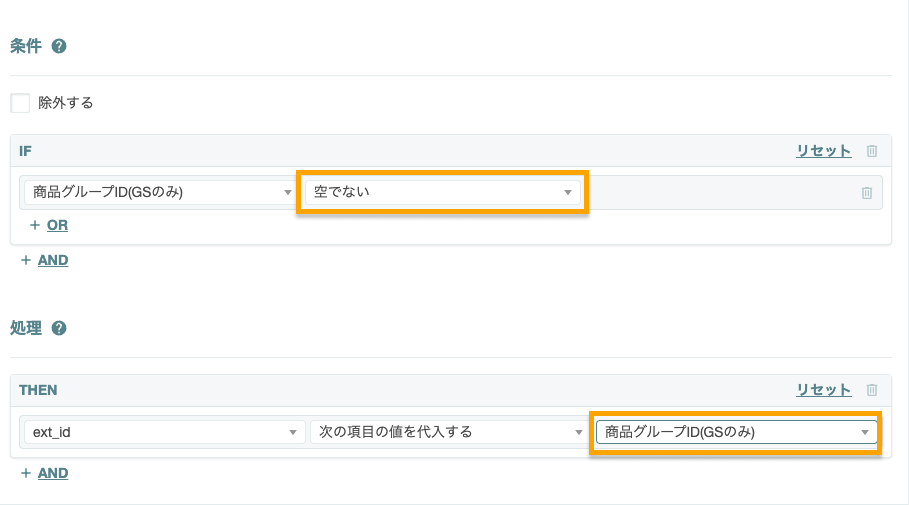Screen dimensions: 909x505
Task: Click the plus icon beside AND under THEN
Action: coord(26,473)
